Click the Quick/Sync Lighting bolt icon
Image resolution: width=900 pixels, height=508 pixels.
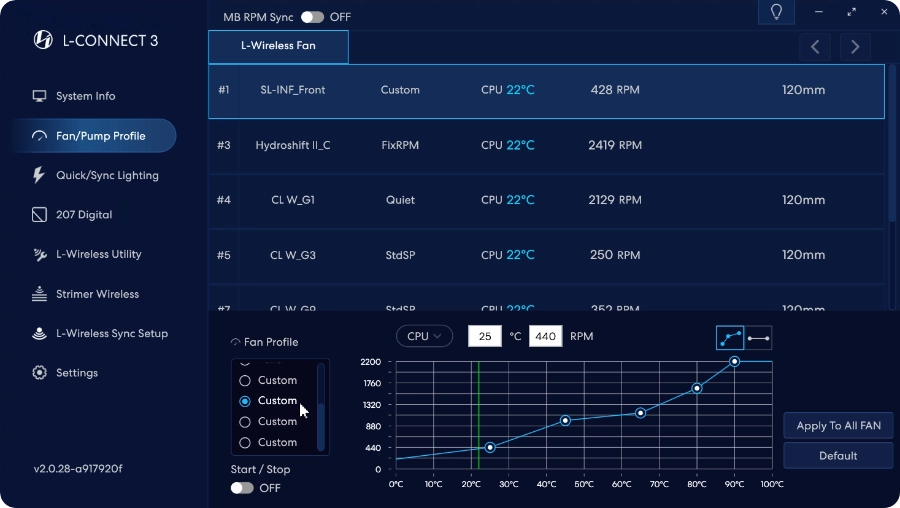tap(39, 175)
